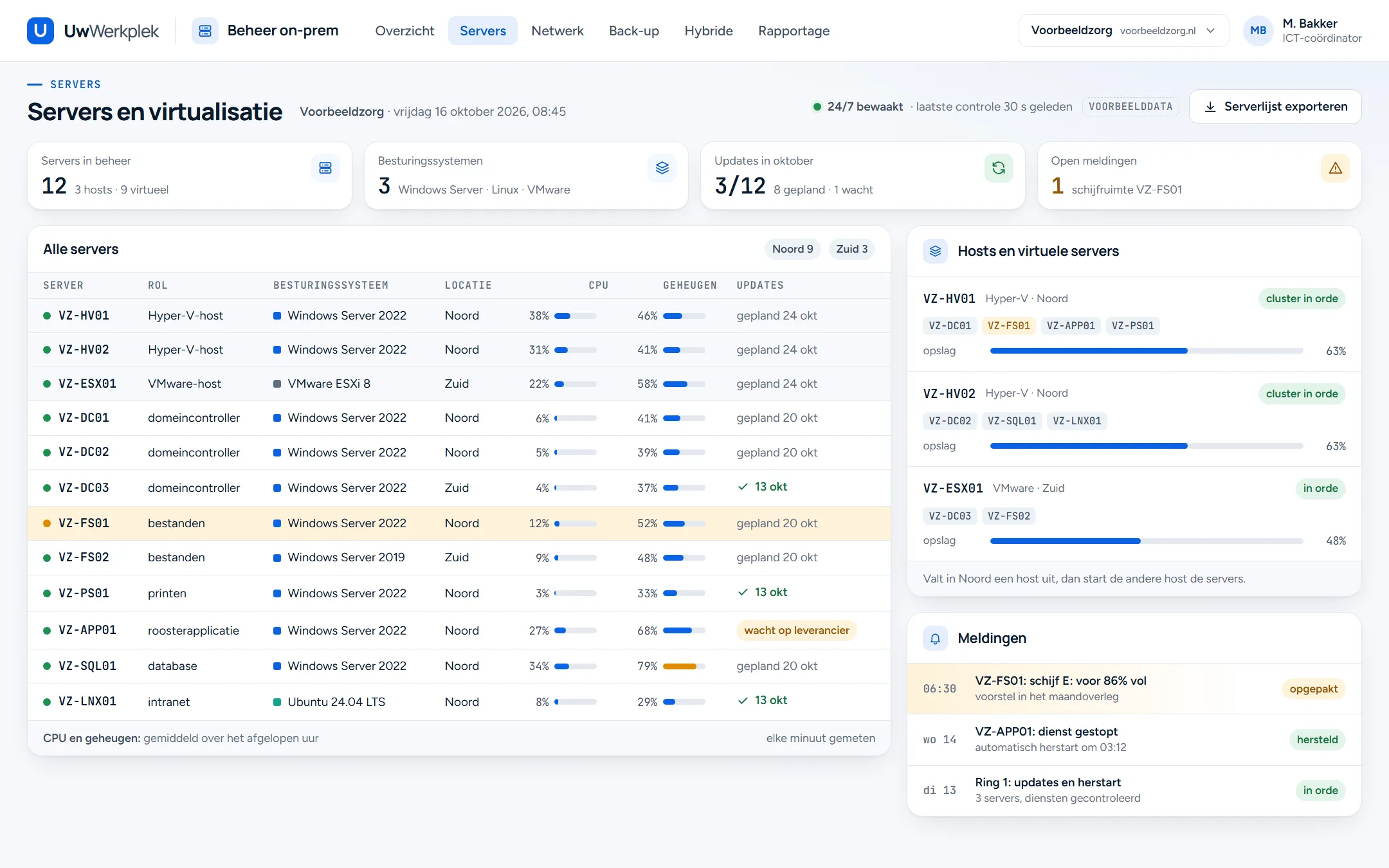Open the Hybride tab
The height and width of the screenshot is (868, 1389).
point(709,30)
